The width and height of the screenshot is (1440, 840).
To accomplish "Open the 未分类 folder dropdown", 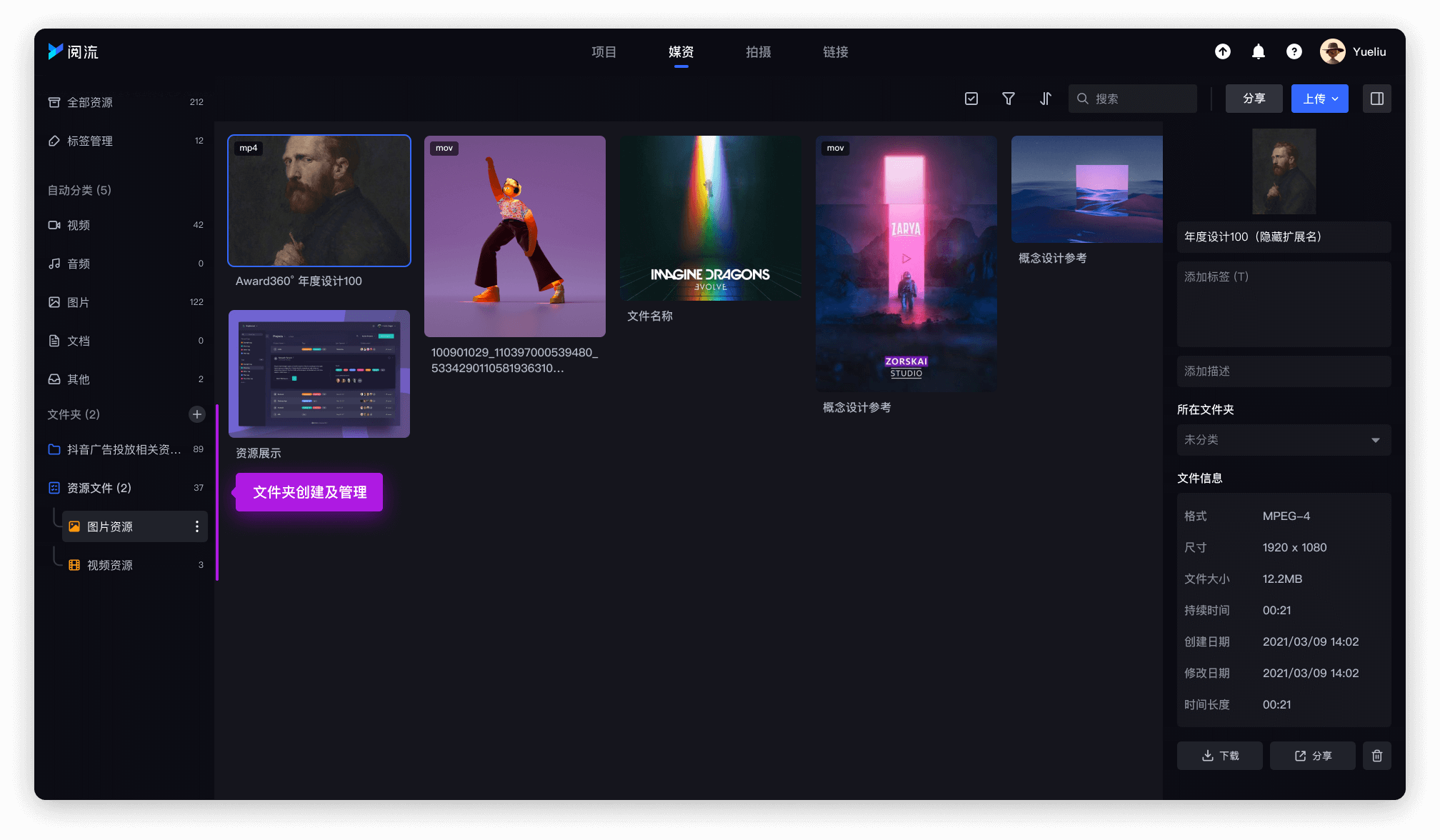I will (1284, 440).
